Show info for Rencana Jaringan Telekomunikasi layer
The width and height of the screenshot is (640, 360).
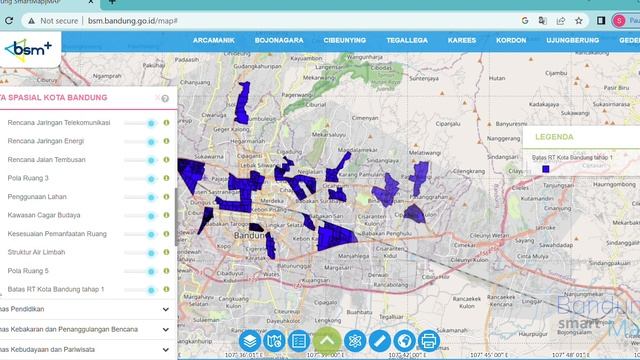167,122
